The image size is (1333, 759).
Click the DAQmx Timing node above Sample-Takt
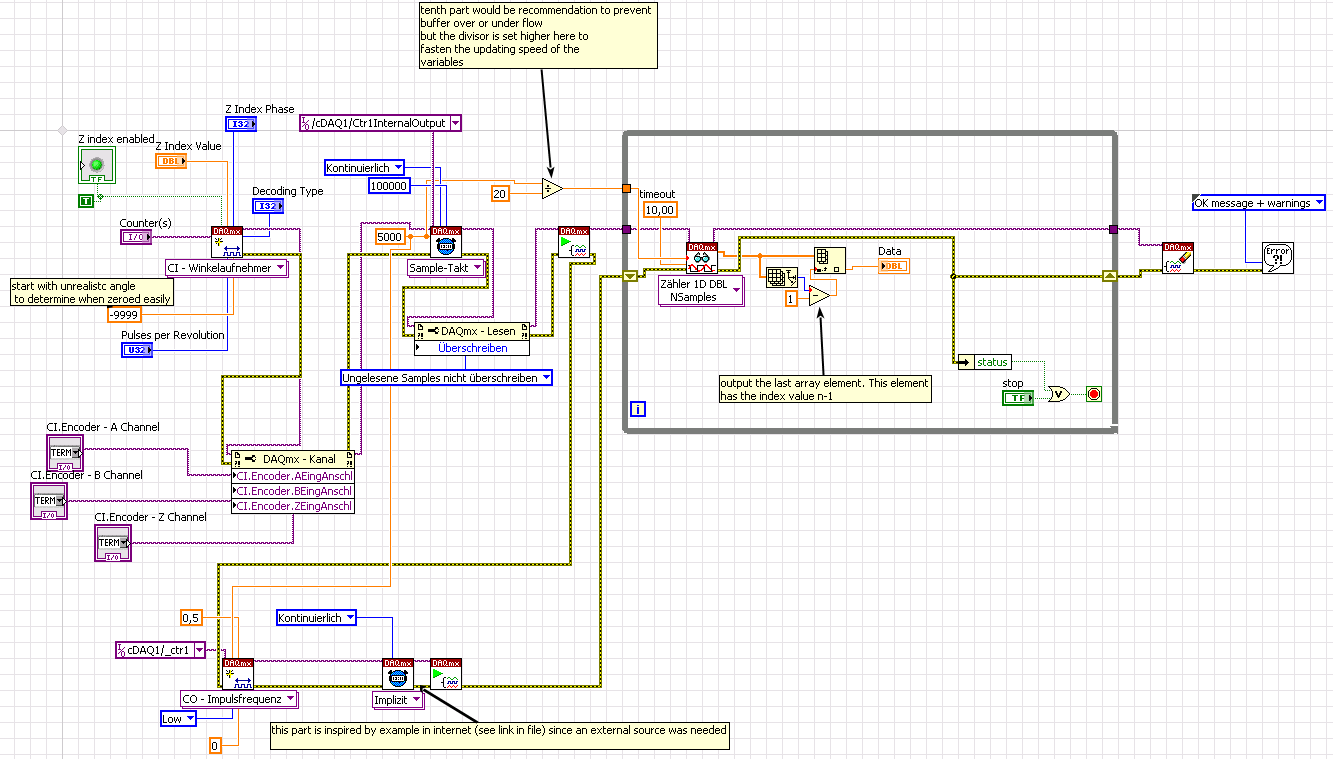[445, 242]
